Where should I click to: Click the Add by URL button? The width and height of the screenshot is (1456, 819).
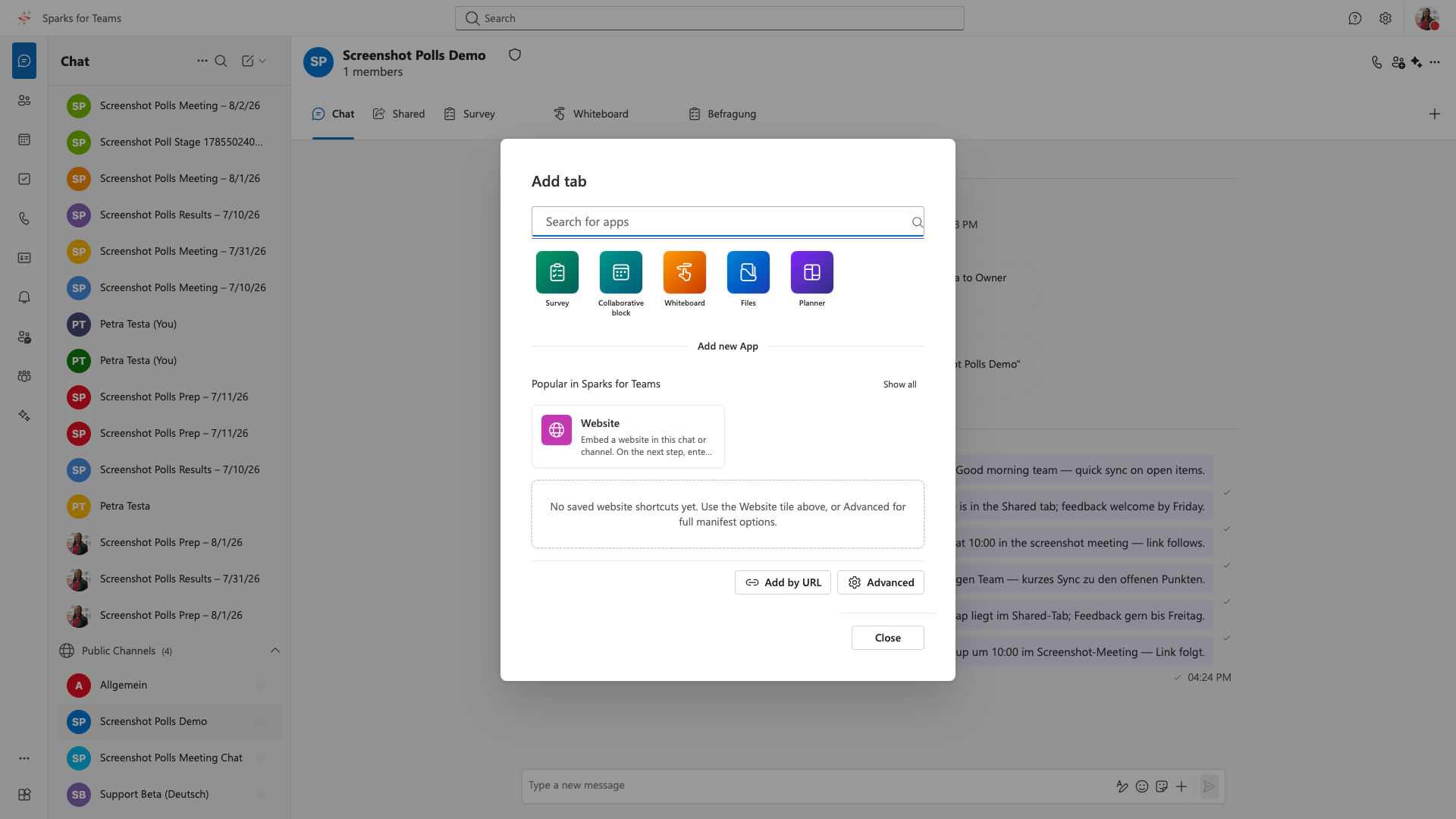pos(783,582)
